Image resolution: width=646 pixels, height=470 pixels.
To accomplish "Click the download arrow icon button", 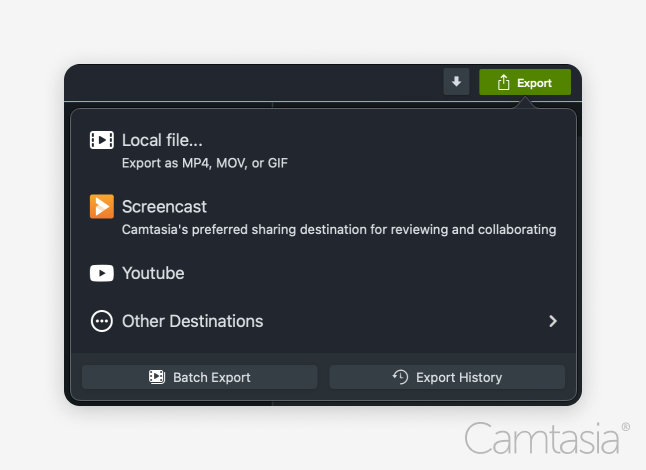I will [456, 82].
